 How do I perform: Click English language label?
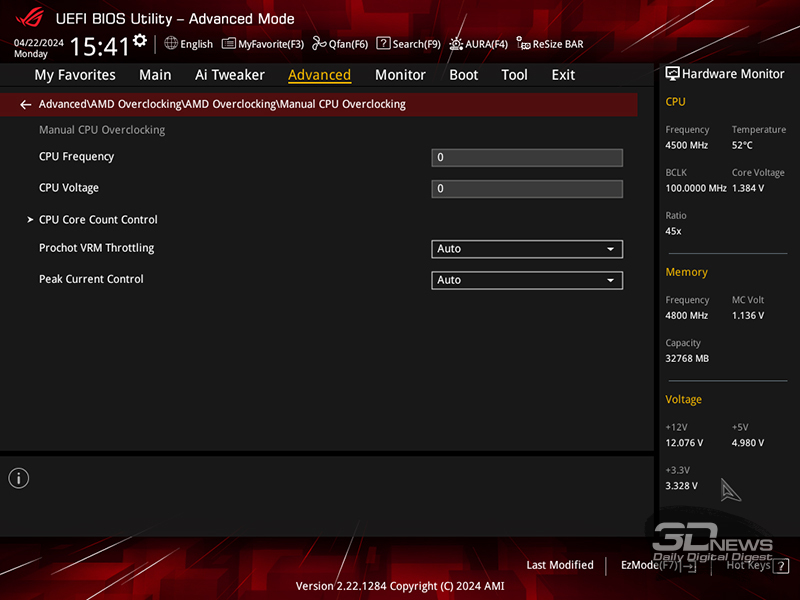[x=196, y=44]
